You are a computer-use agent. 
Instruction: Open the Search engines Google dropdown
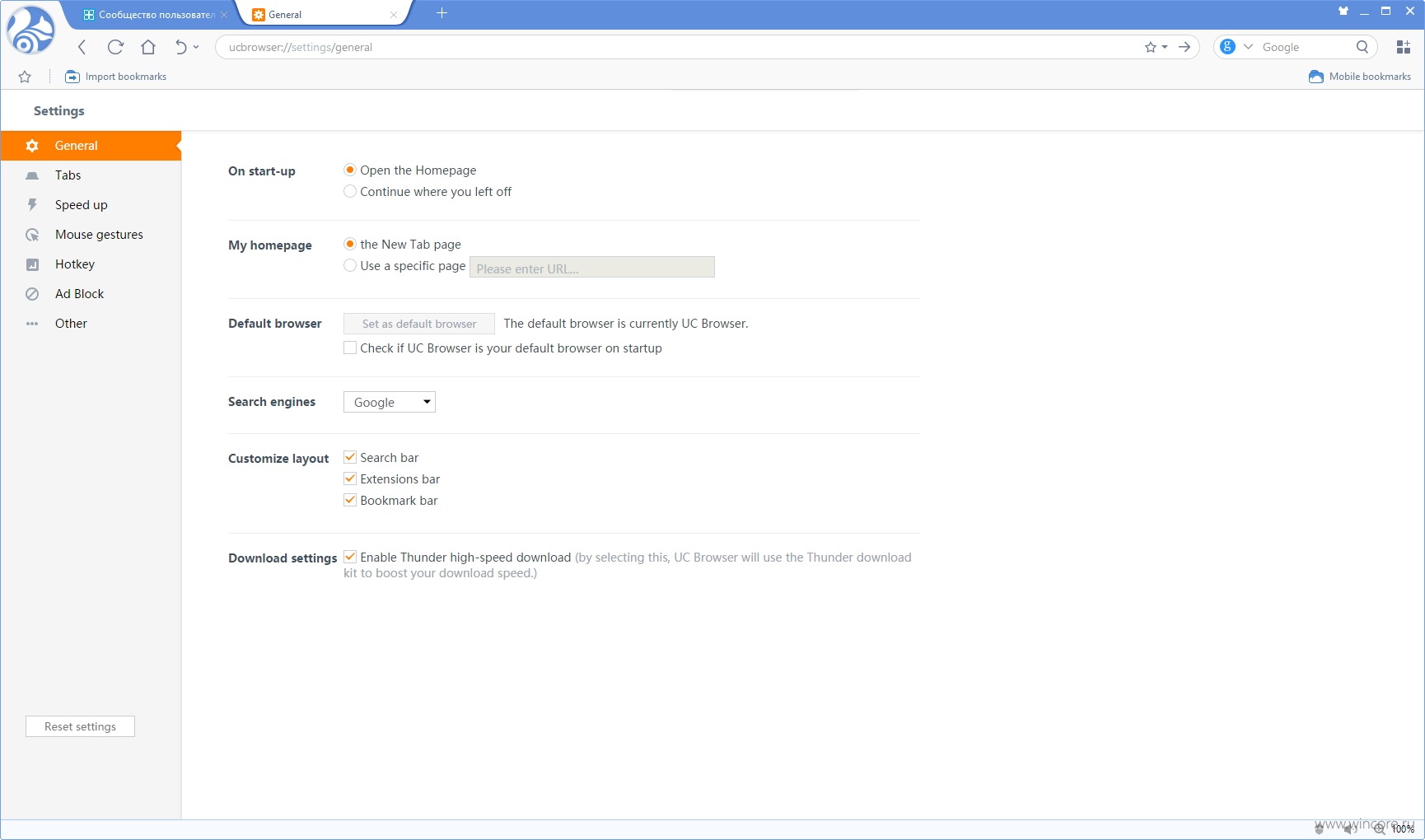390,402
